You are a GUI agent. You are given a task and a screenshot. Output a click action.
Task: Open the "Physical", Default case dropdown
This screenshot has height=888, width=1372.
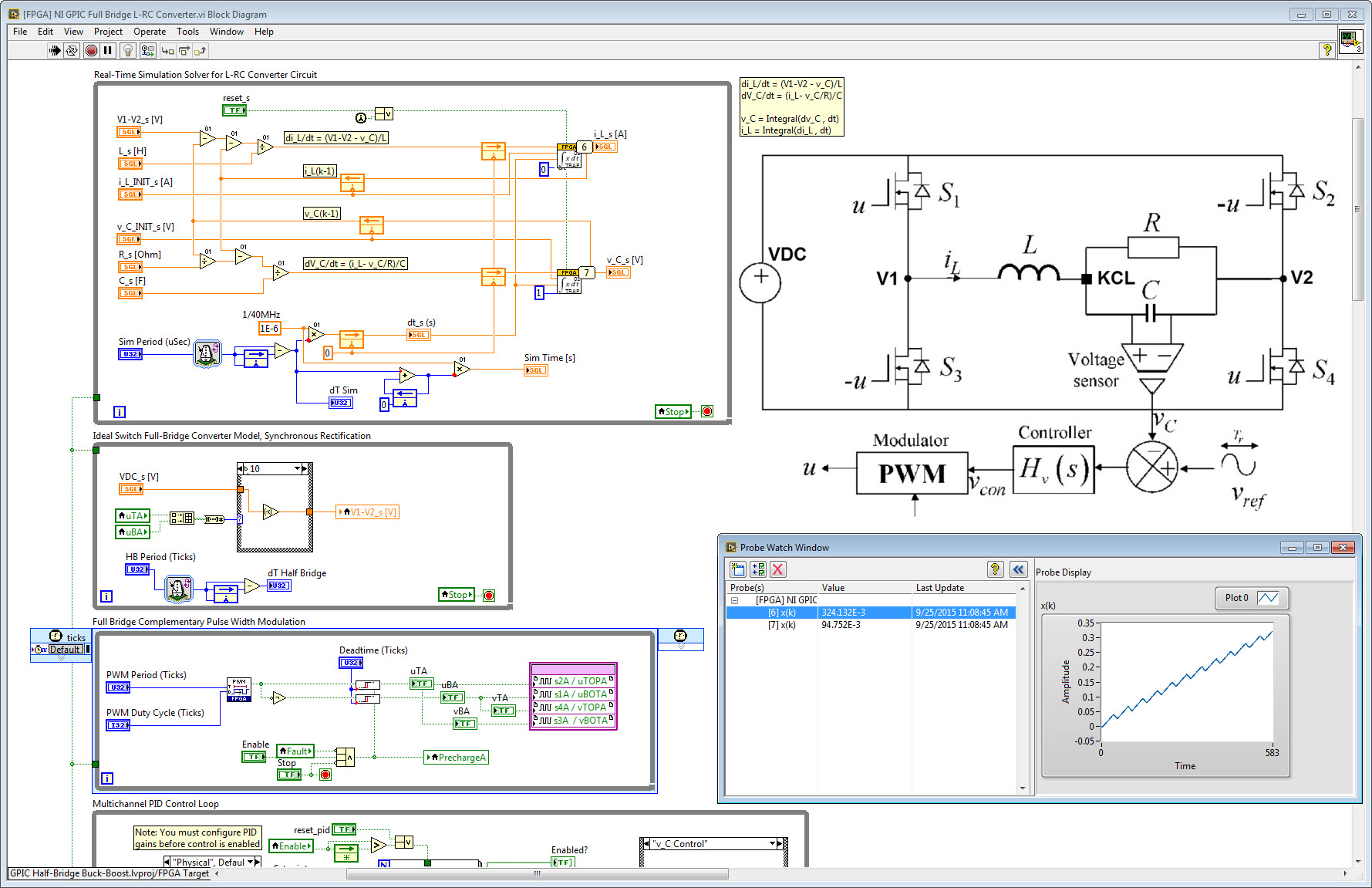[x=250, y=862]
